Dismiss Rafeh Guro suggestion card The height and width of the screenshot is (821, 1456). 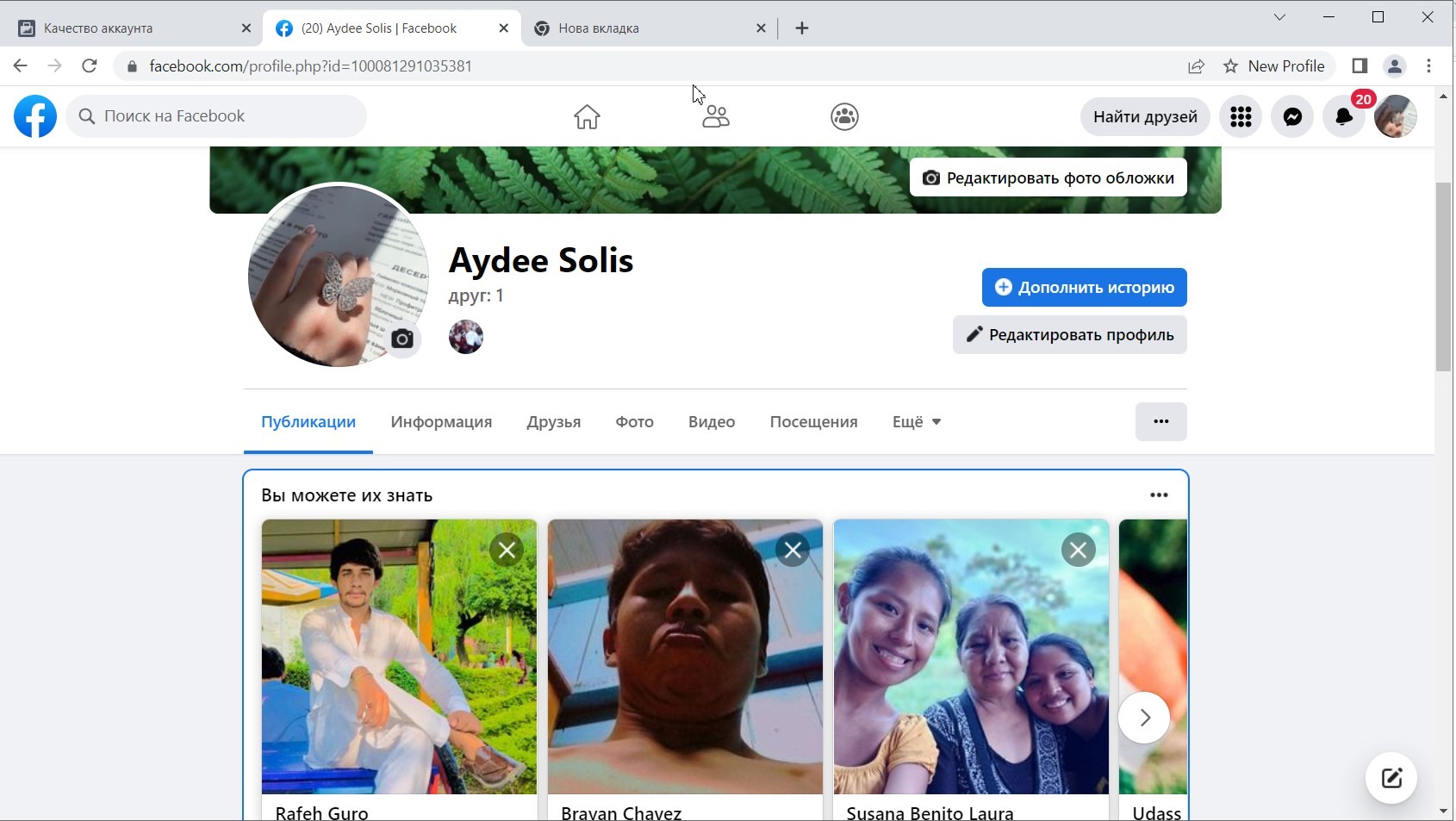507,550
